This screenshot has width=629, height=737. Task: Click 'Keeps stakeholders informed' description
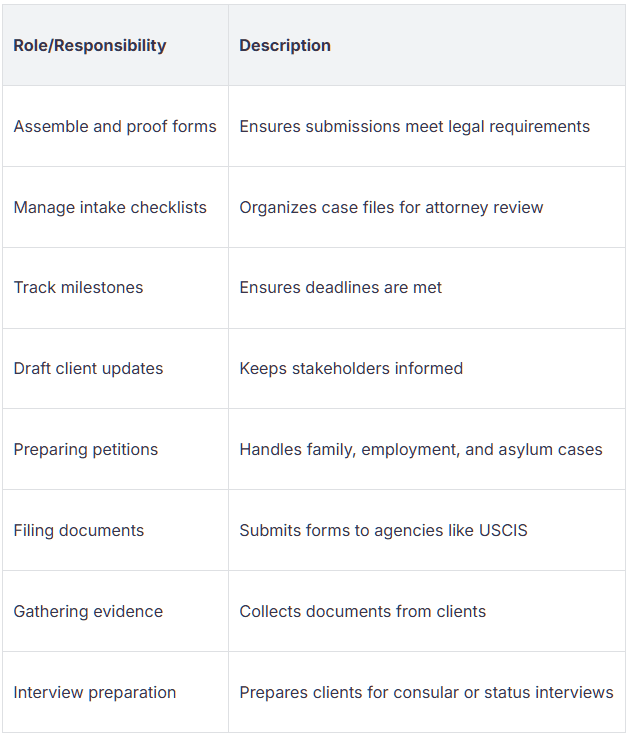[351, 368]
